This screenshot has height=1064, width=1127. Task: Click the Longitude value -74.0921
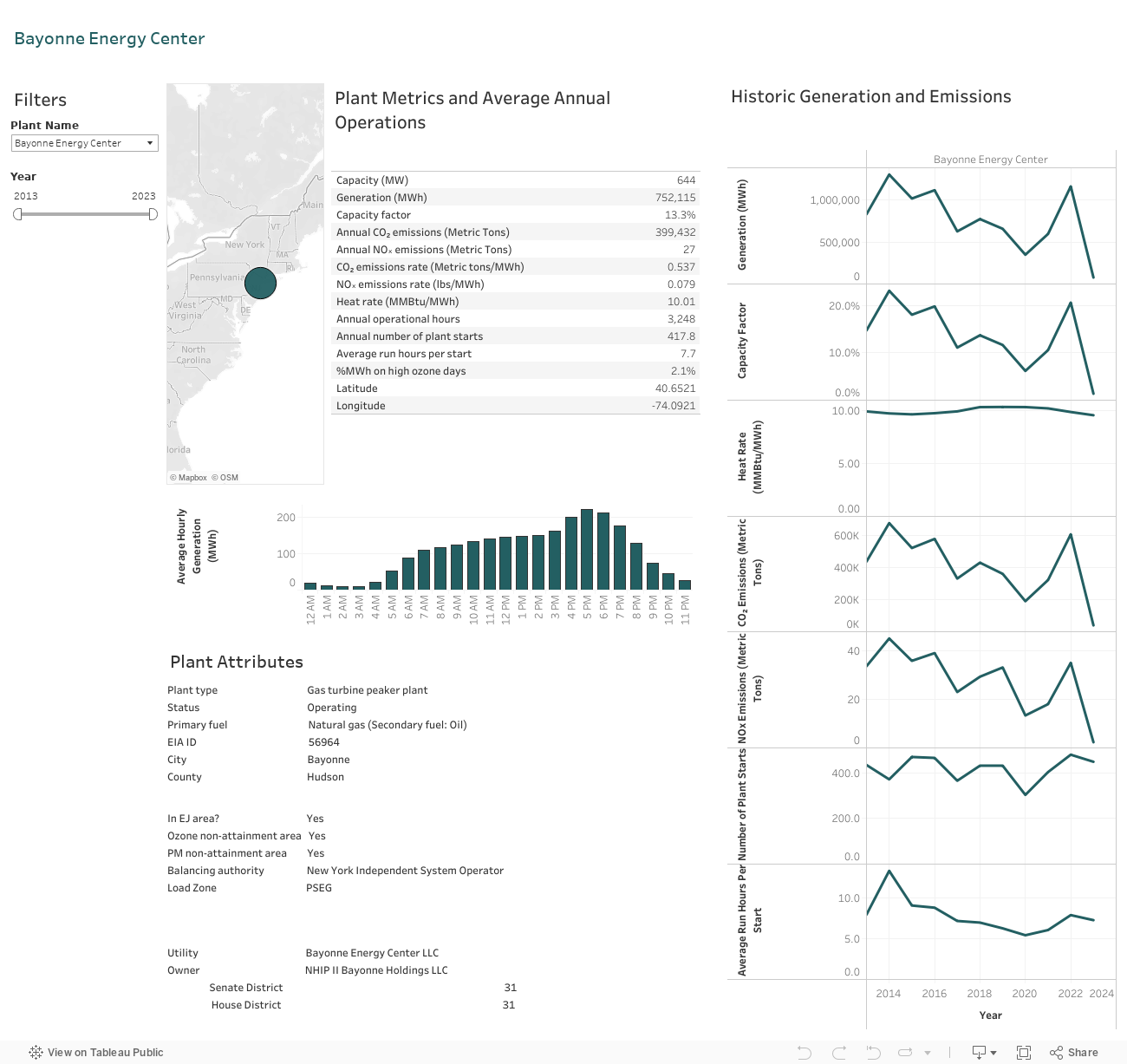click(674, 406)
